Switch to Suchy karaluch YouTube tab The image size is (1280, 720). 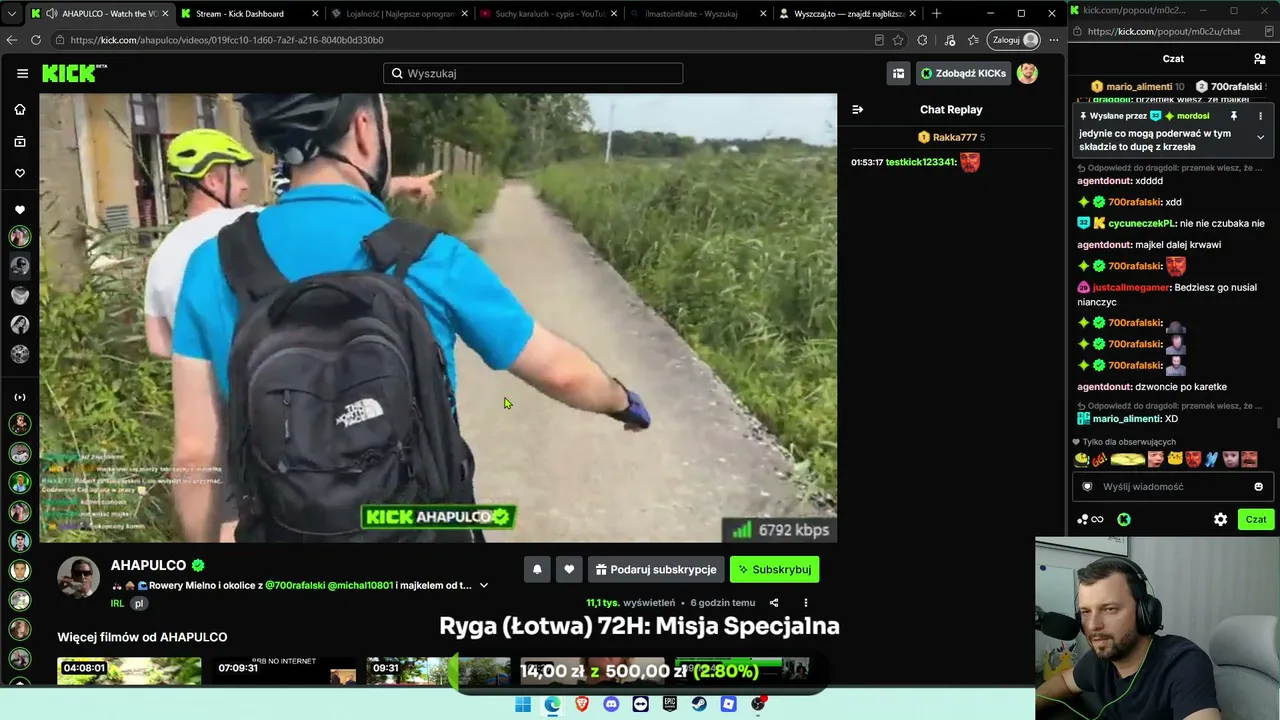pyautogui.click(x=550, y=14)
